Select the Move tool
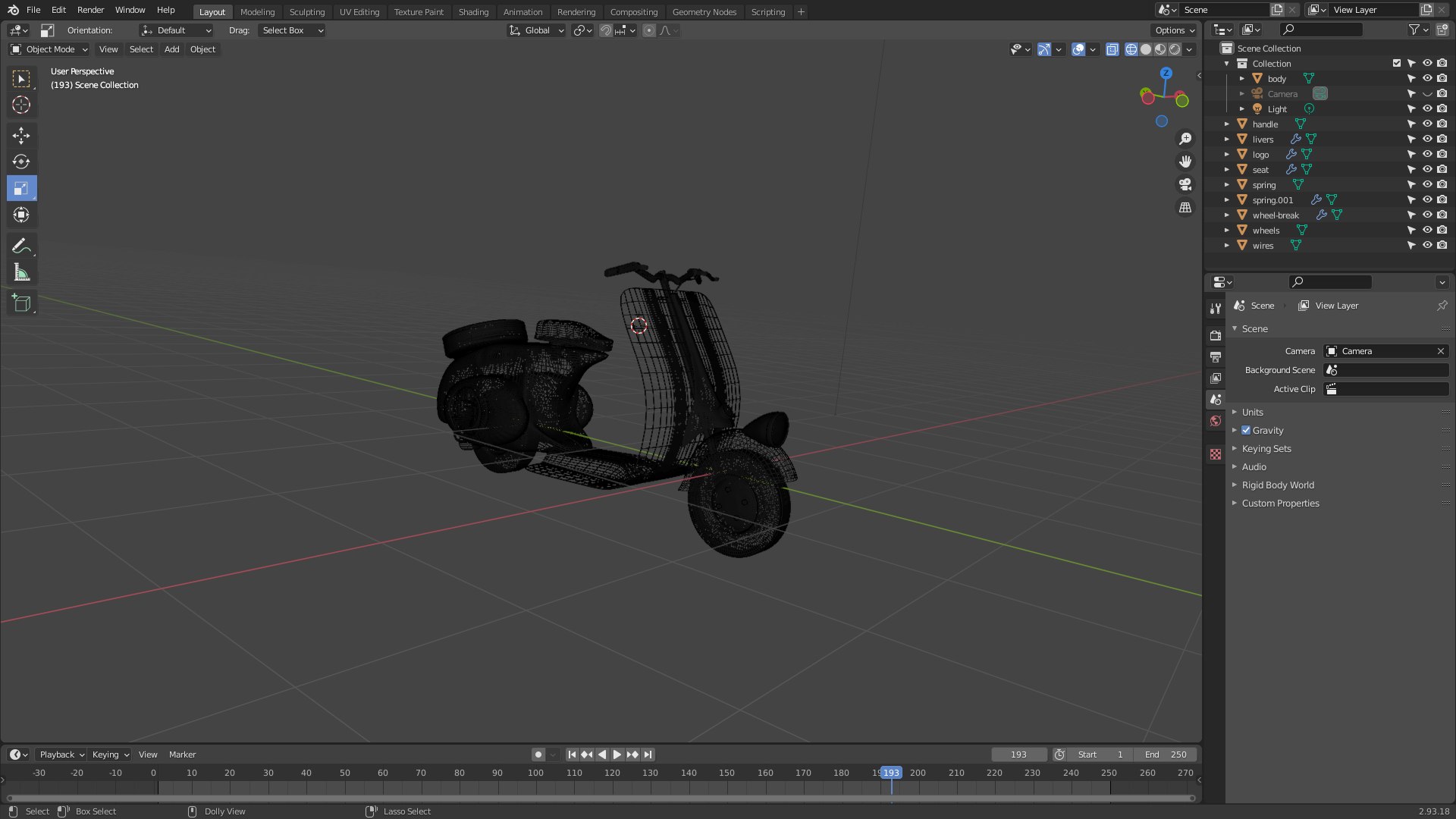 point(21,136)
